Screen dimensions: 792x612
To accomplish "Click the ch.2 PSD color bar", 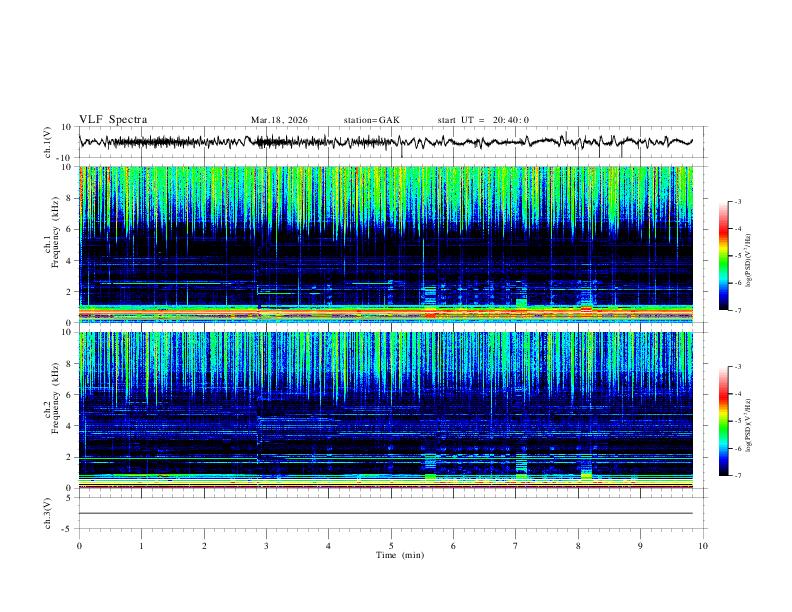I will [x=724, y=421].
